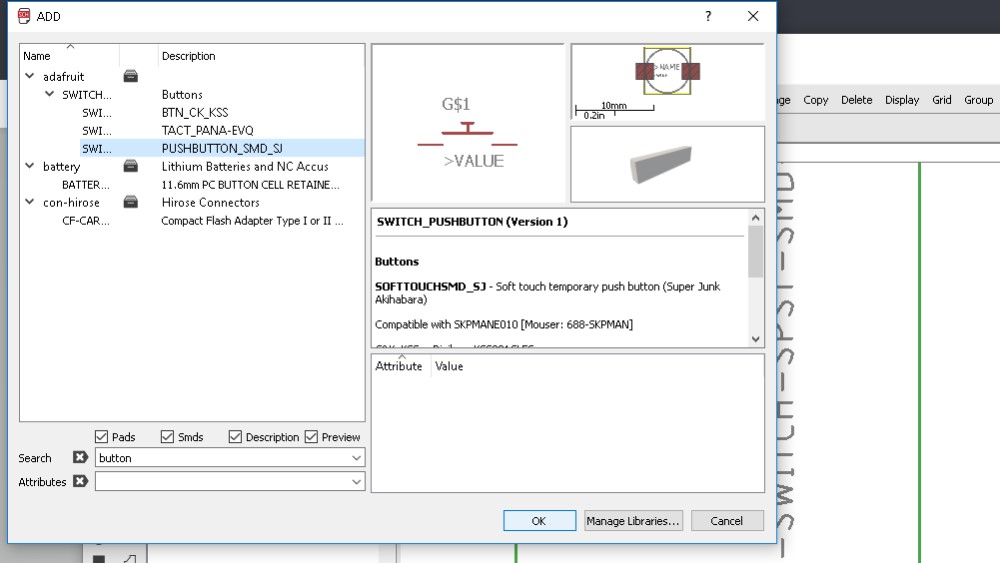Click the battery library icon
The width and height of the screenshot is (1000, 563).
click(x=131, y=166)
